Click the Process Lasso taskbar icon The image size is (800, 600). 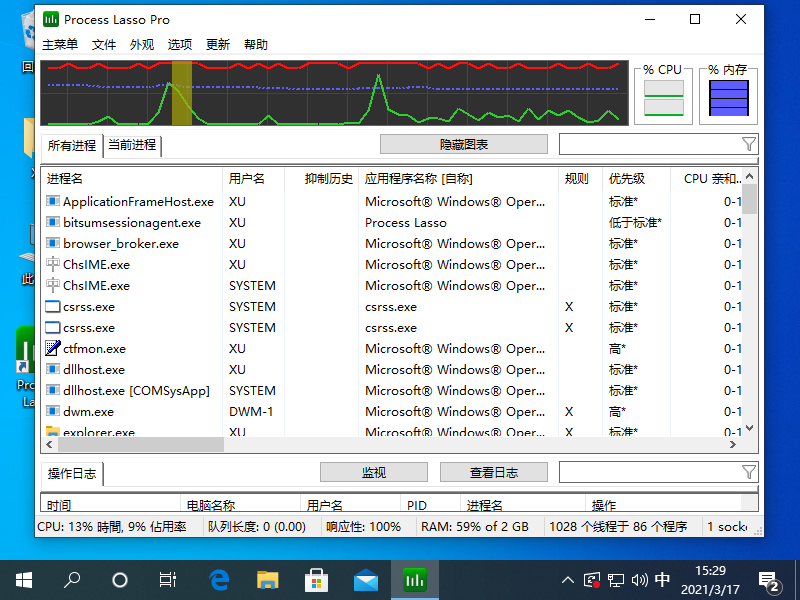coord(414,579)
